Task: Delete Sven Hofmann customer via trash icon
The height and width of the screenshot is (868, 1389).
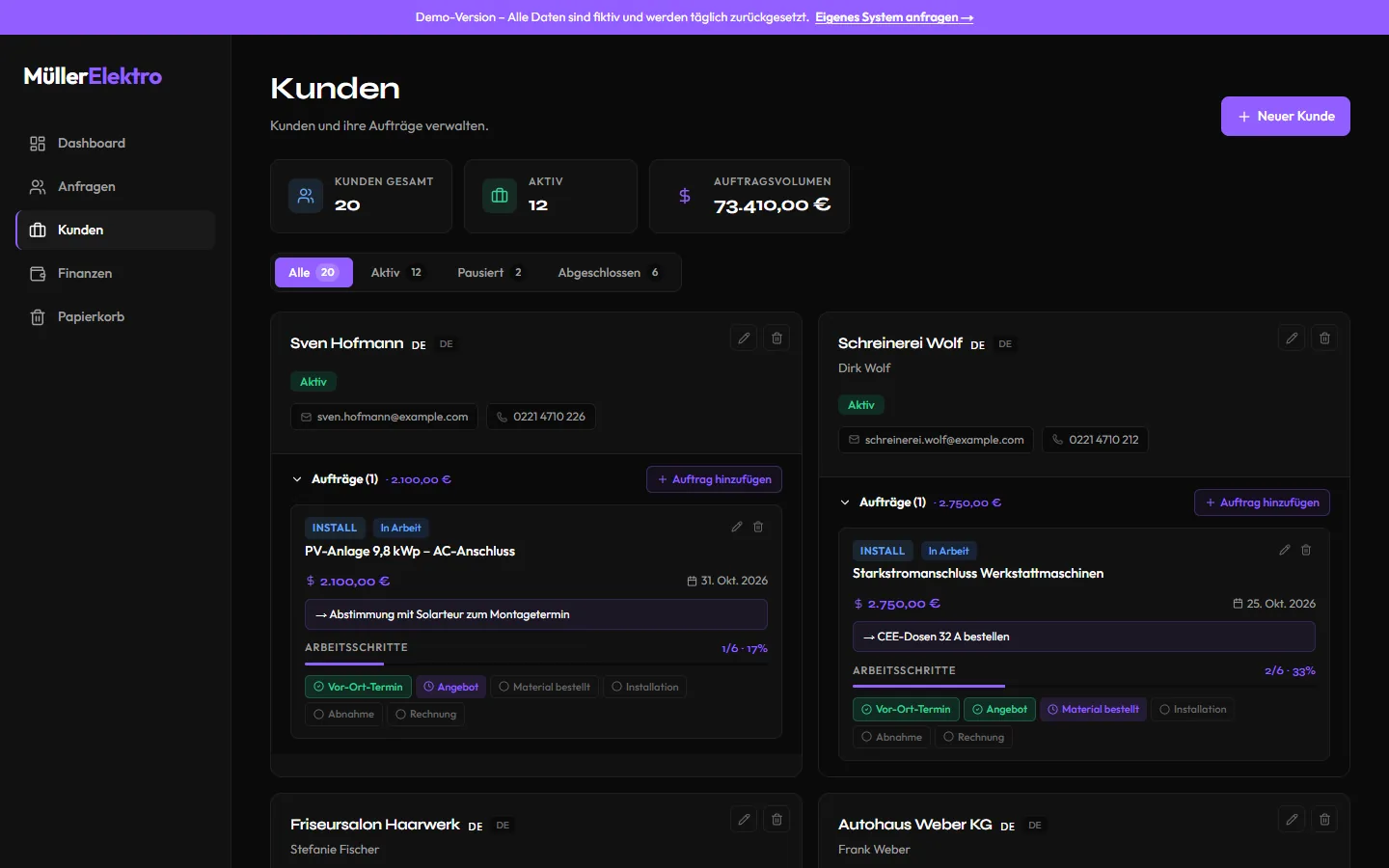Action: 776,339
